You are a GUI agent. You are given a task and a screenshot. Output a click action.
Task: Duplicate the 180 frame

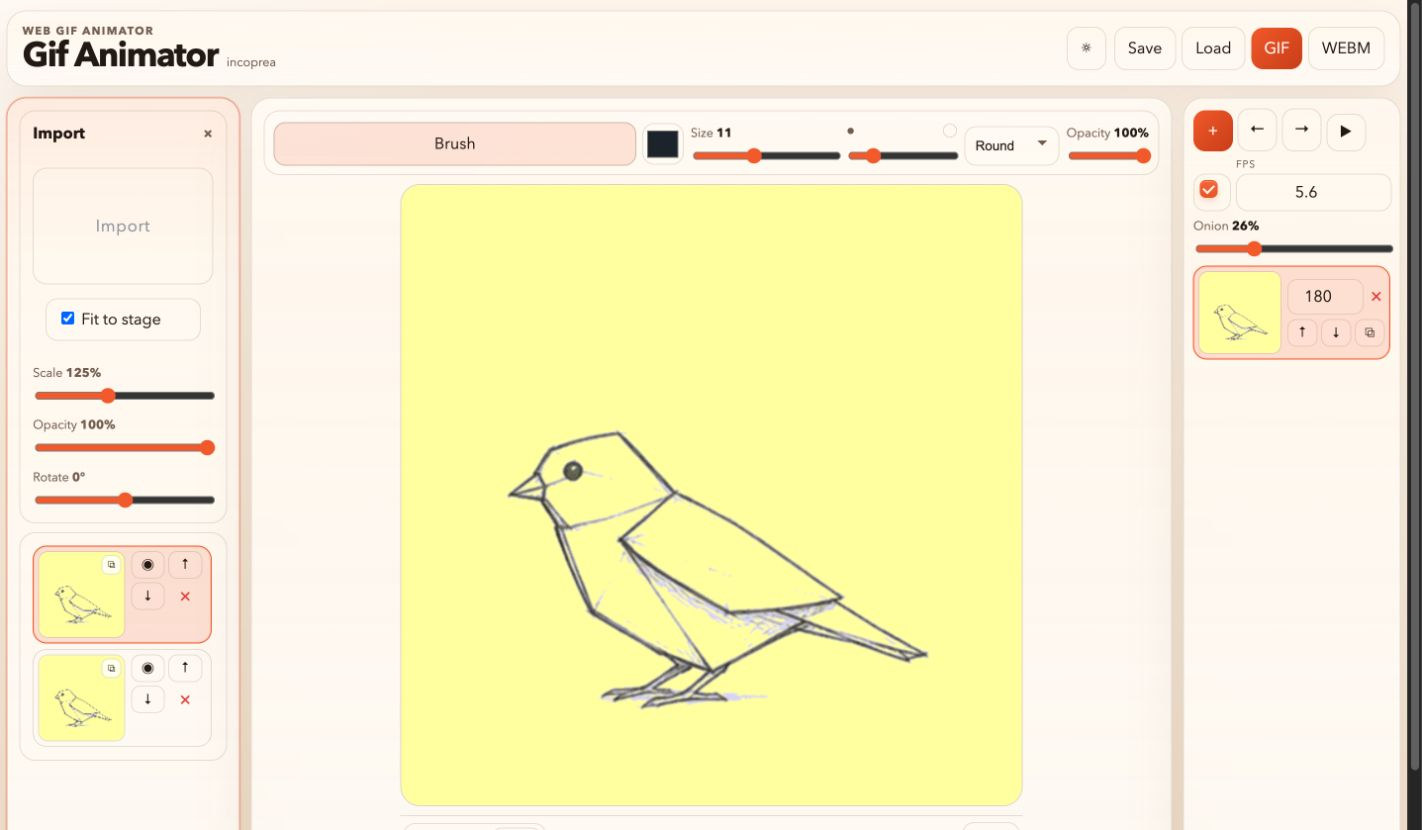1370,333
